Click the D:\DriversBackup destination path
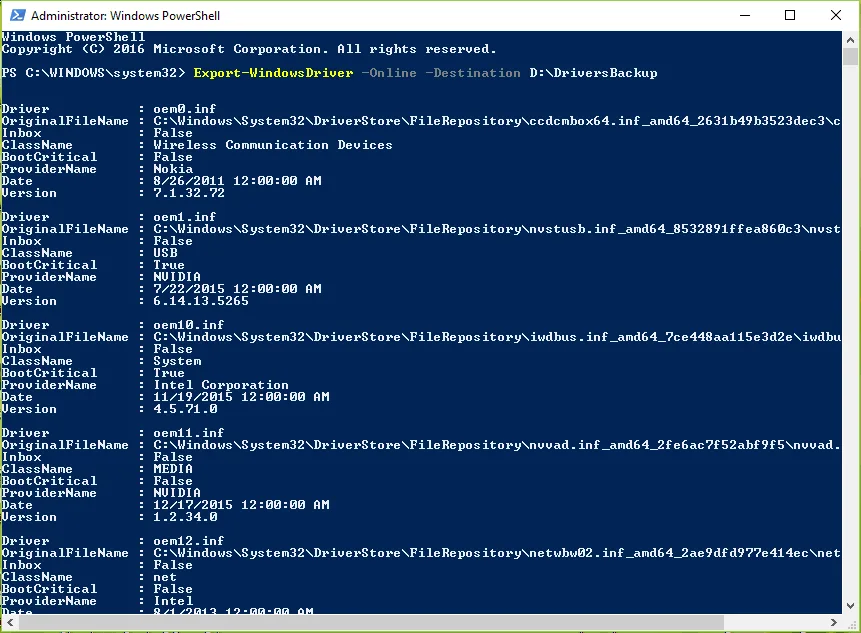The height and width of the screenshot is (633, 861). [x=593, y=73]
